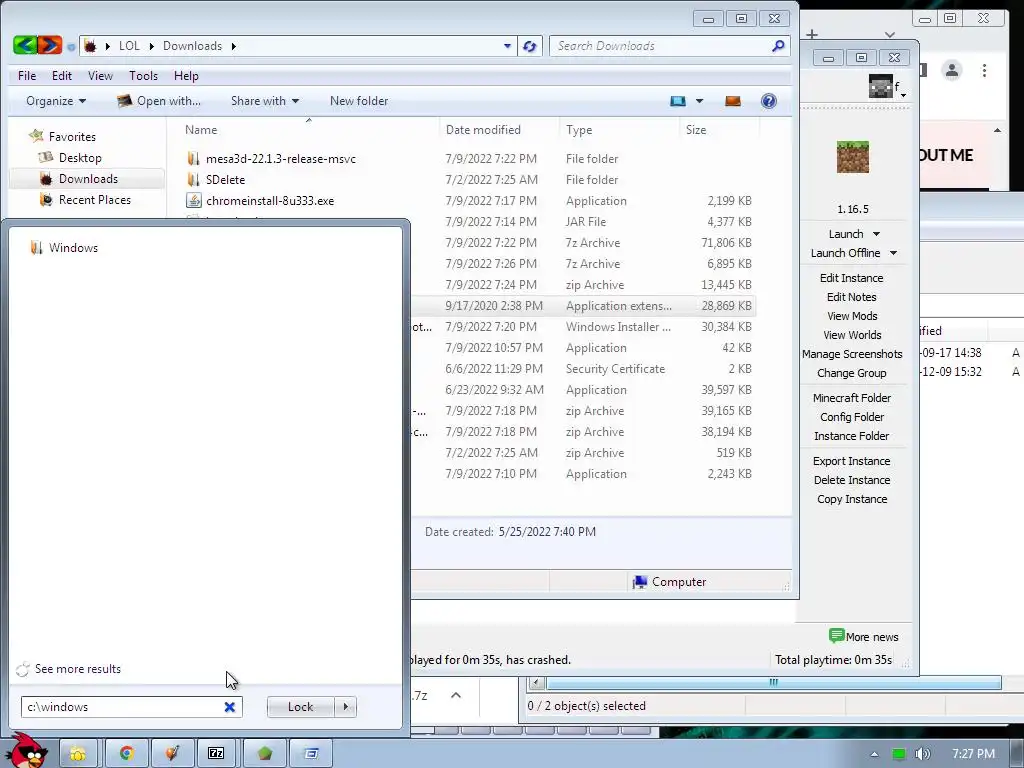Expand the address bar history dropdown
Image resolution: width=1024 pixels, height=768 pixels.
[x=507, y=46]
